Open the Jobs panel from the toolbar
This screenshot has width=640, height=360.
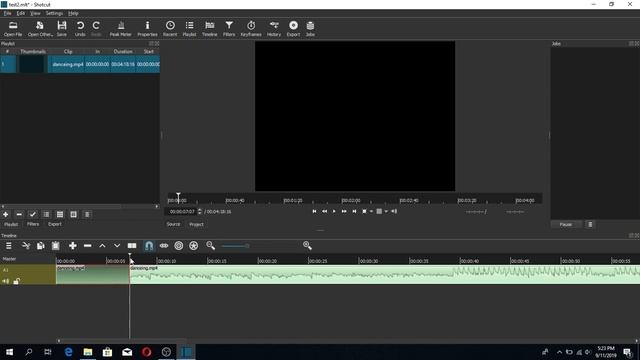310,29
